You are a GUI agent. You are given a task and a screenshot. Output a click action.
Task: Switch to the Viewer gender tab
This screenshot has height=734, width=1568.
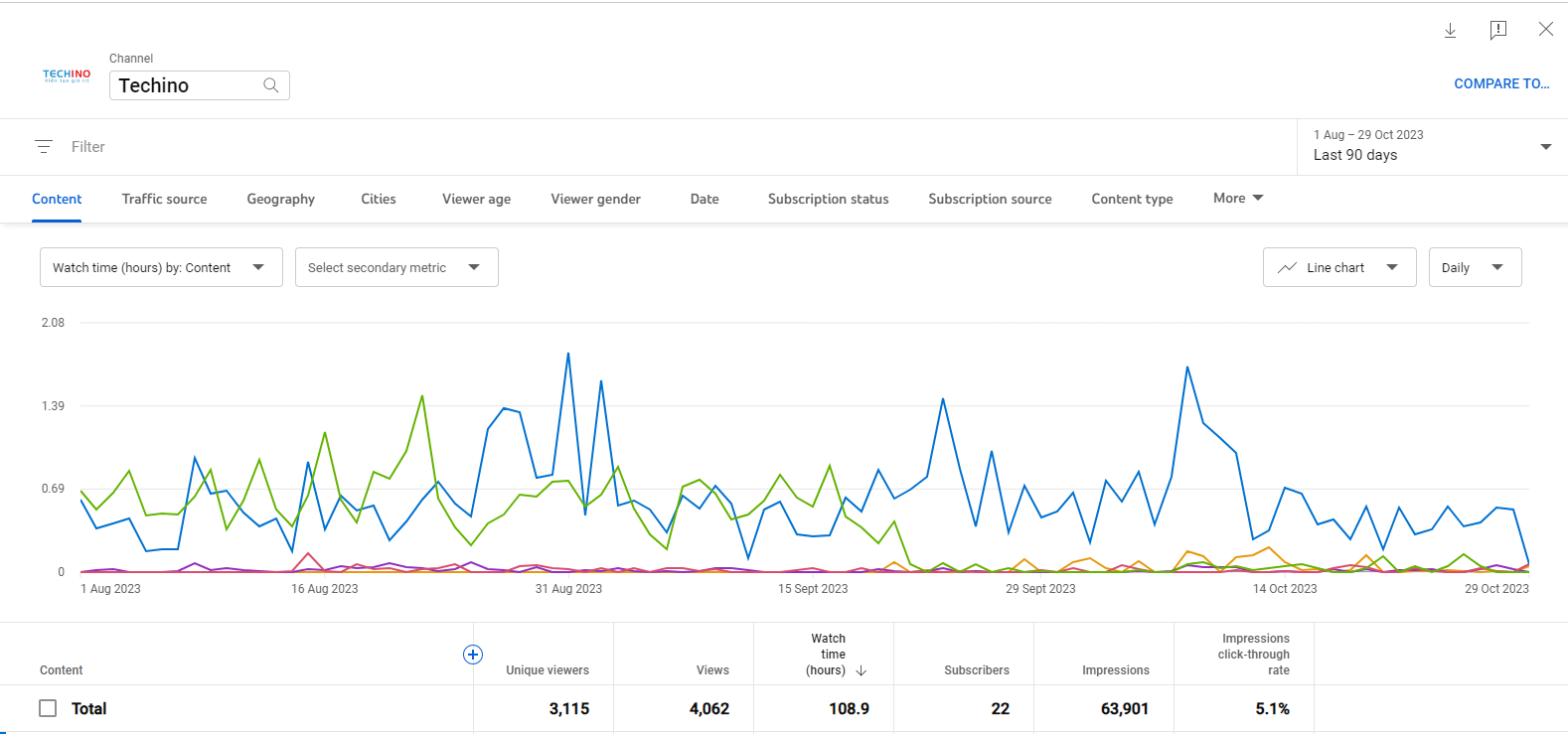[x=596, y=200]
